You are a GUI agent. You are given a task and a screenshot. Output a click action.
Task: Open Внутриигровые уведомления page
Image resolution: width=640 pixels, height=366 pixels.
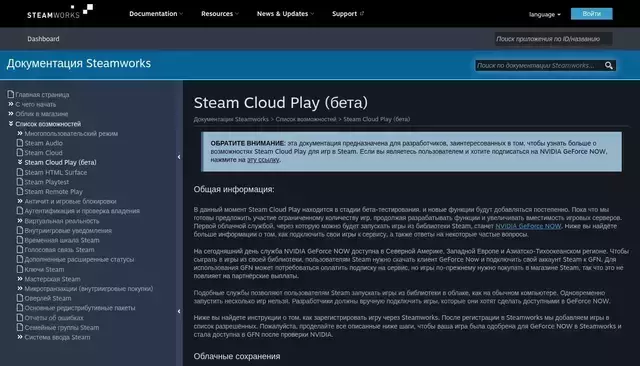pyautogui.click(x=68, y=231)
